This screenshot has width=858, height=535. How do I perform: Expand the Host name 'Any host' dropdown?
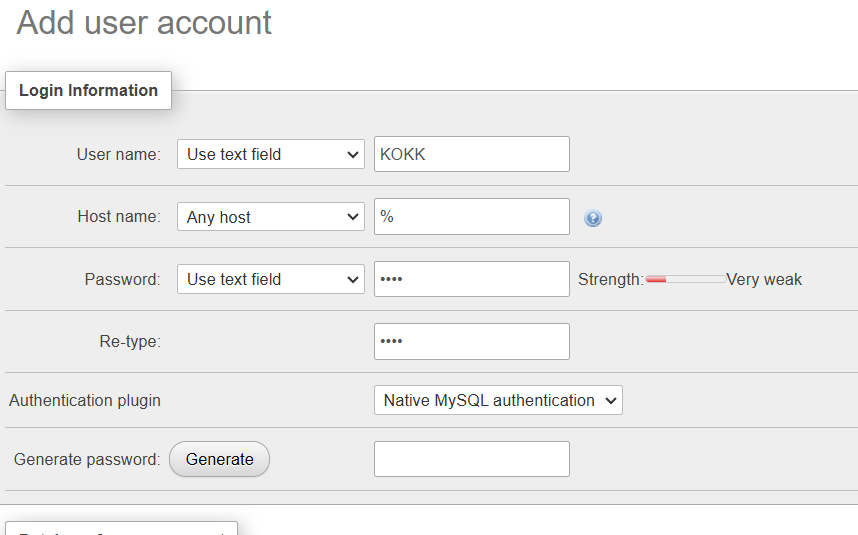(270, 217)
